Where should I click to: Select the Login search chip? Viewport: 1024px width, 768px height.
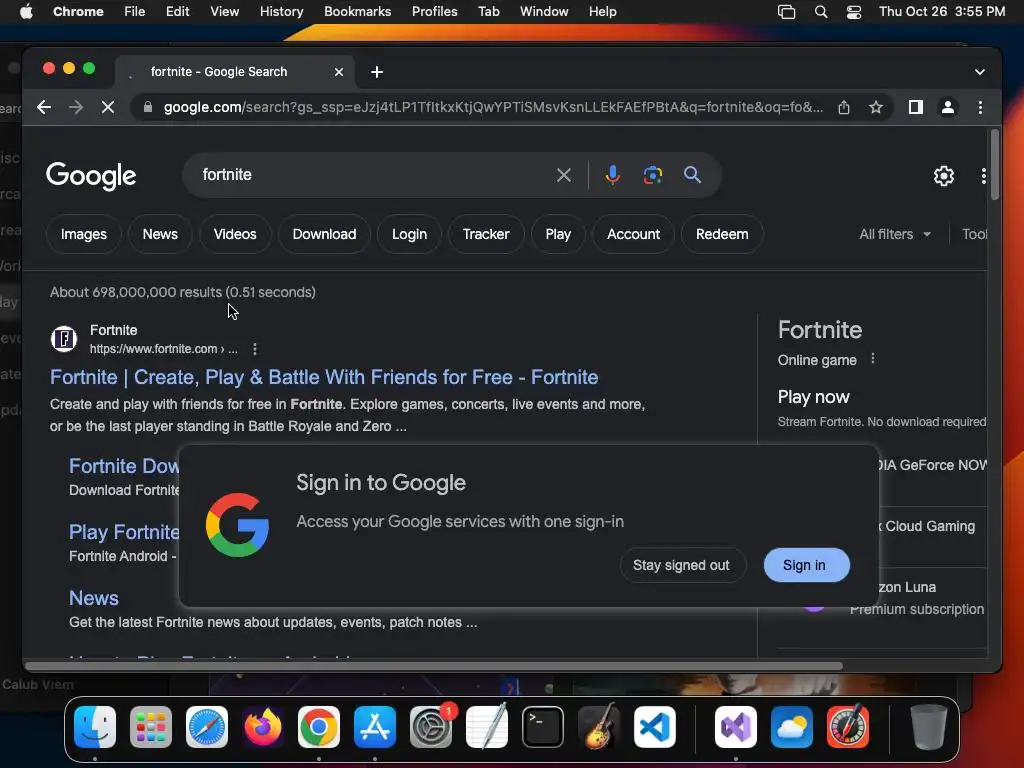pos(409,234)
